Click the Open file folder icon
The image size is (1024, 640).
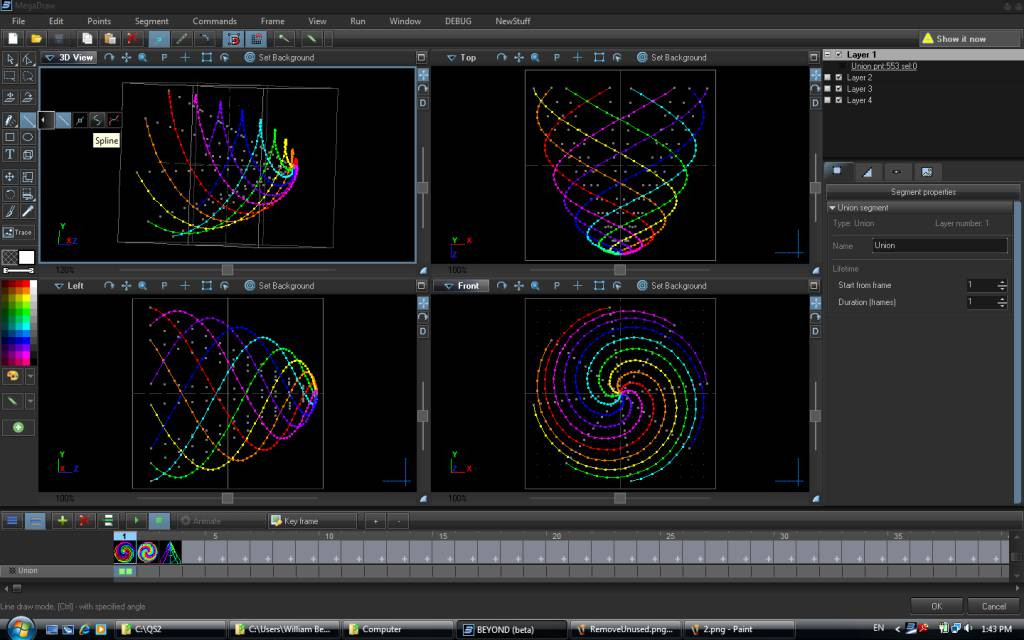[36, 39]
